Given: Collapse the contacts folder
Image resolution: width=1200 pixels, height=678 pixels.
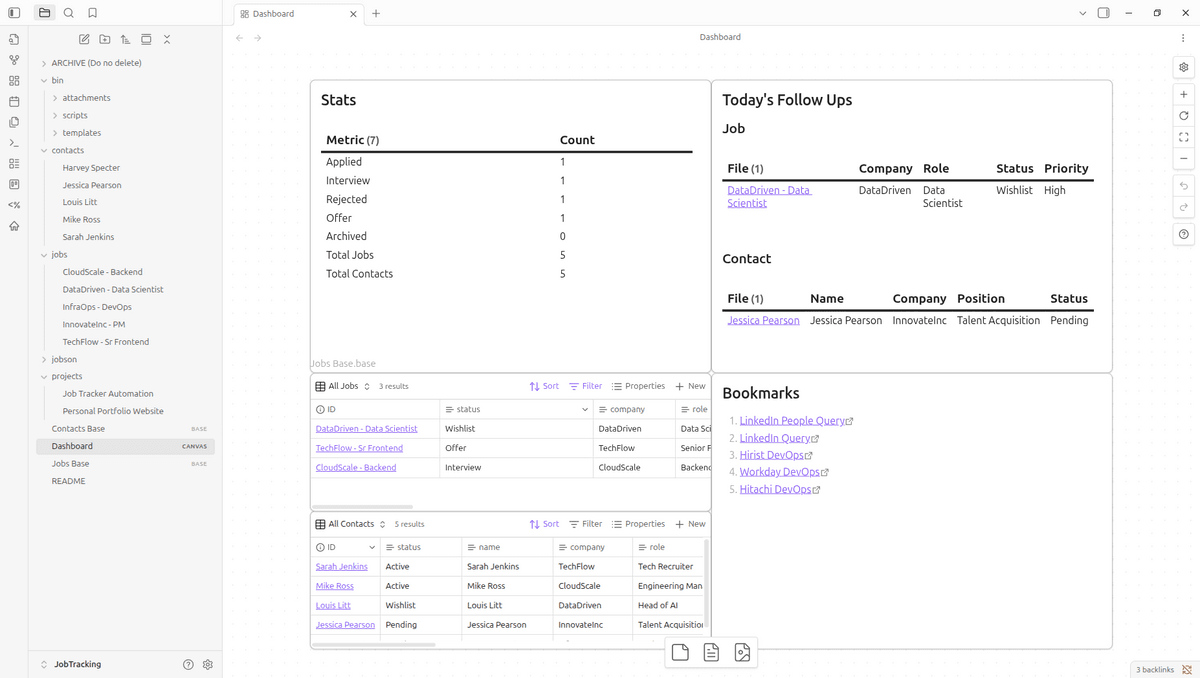Looking at the screenshot, I should (x=44, y=150).
